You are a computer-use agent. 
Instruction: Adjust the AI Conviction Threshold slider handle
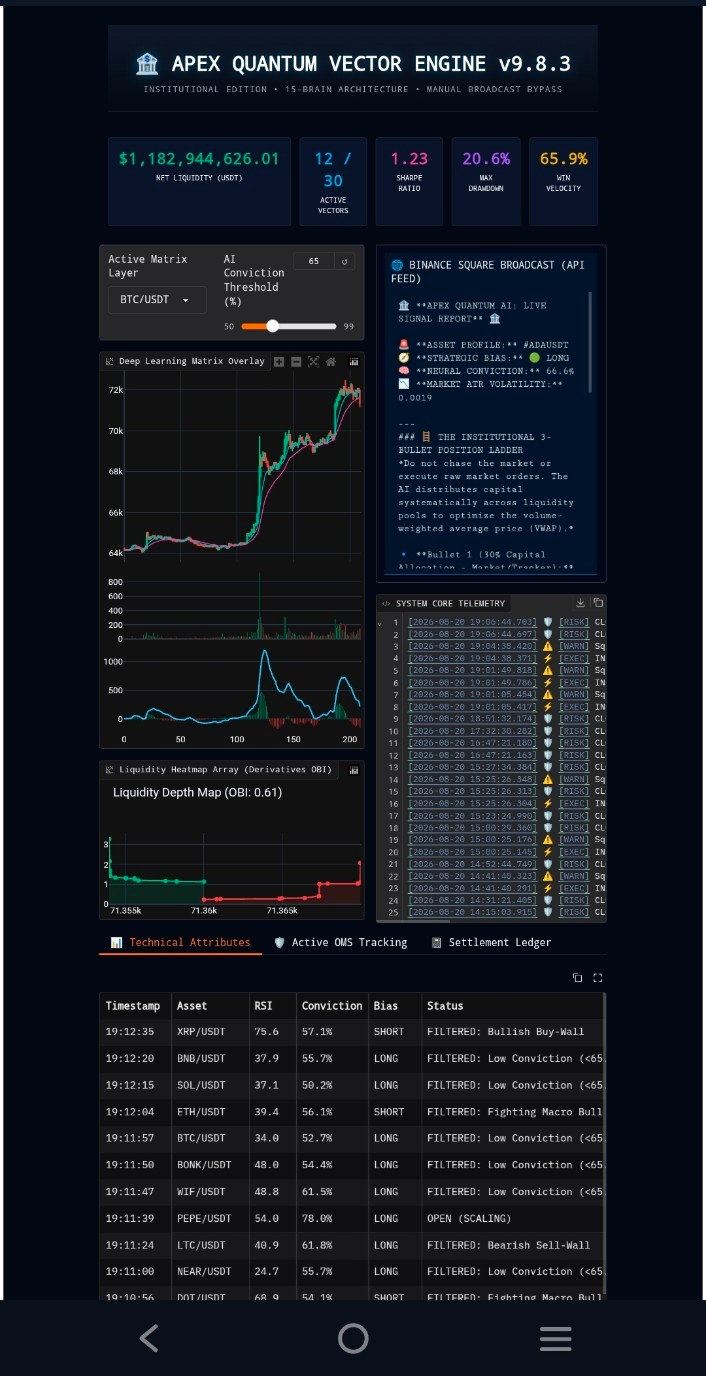pos(272,326)
